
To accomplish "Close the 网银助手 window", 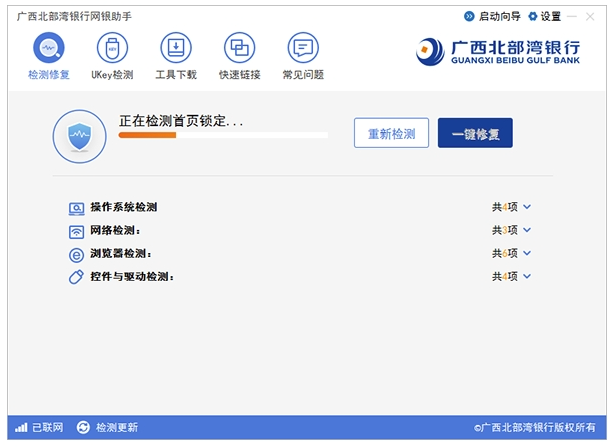I will (590, 16).
